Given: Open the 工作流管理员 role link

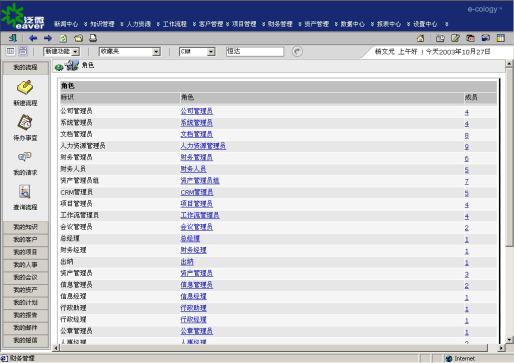Looking at the screenshot, I should (200, 215).
